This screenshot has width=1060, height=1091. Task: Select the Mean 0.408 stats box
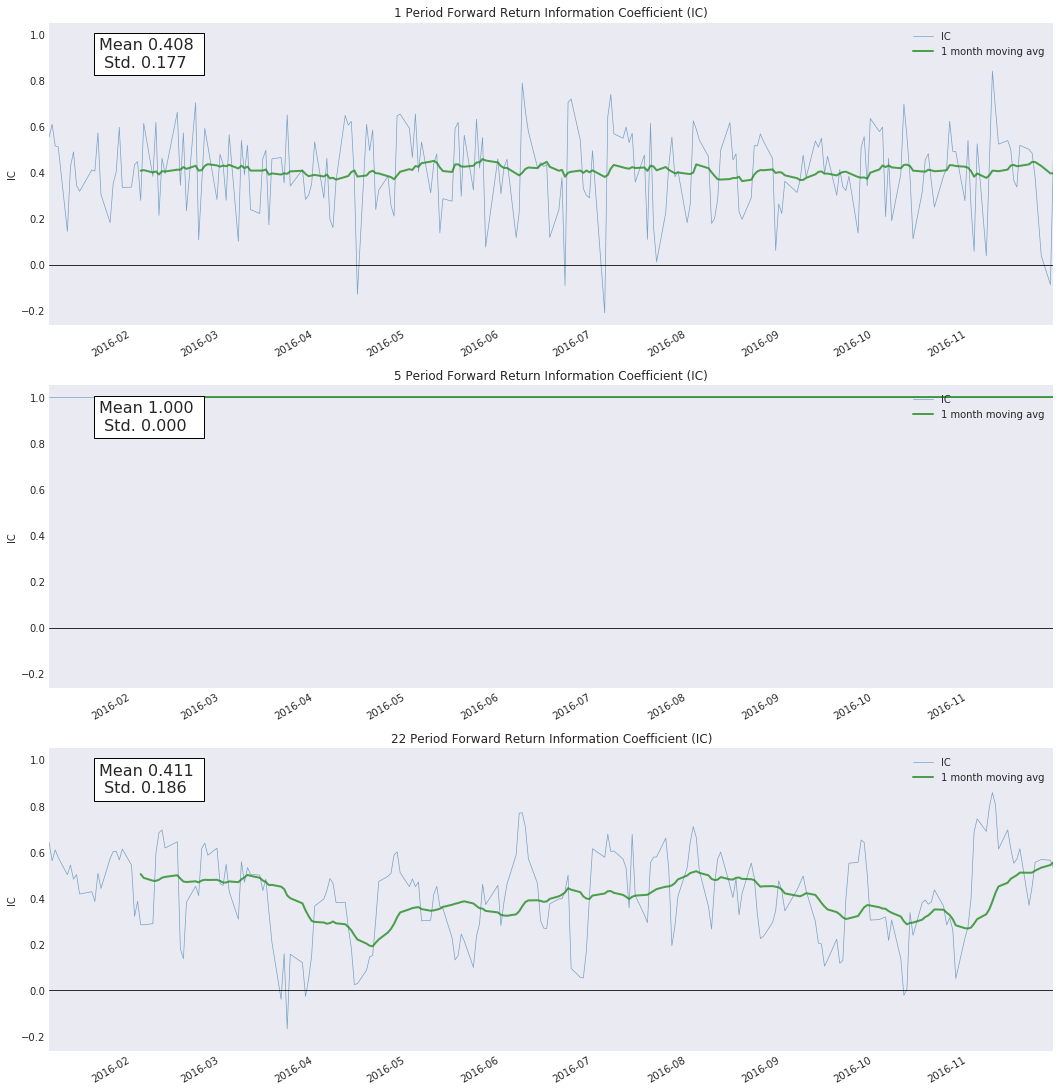[149, 54]
